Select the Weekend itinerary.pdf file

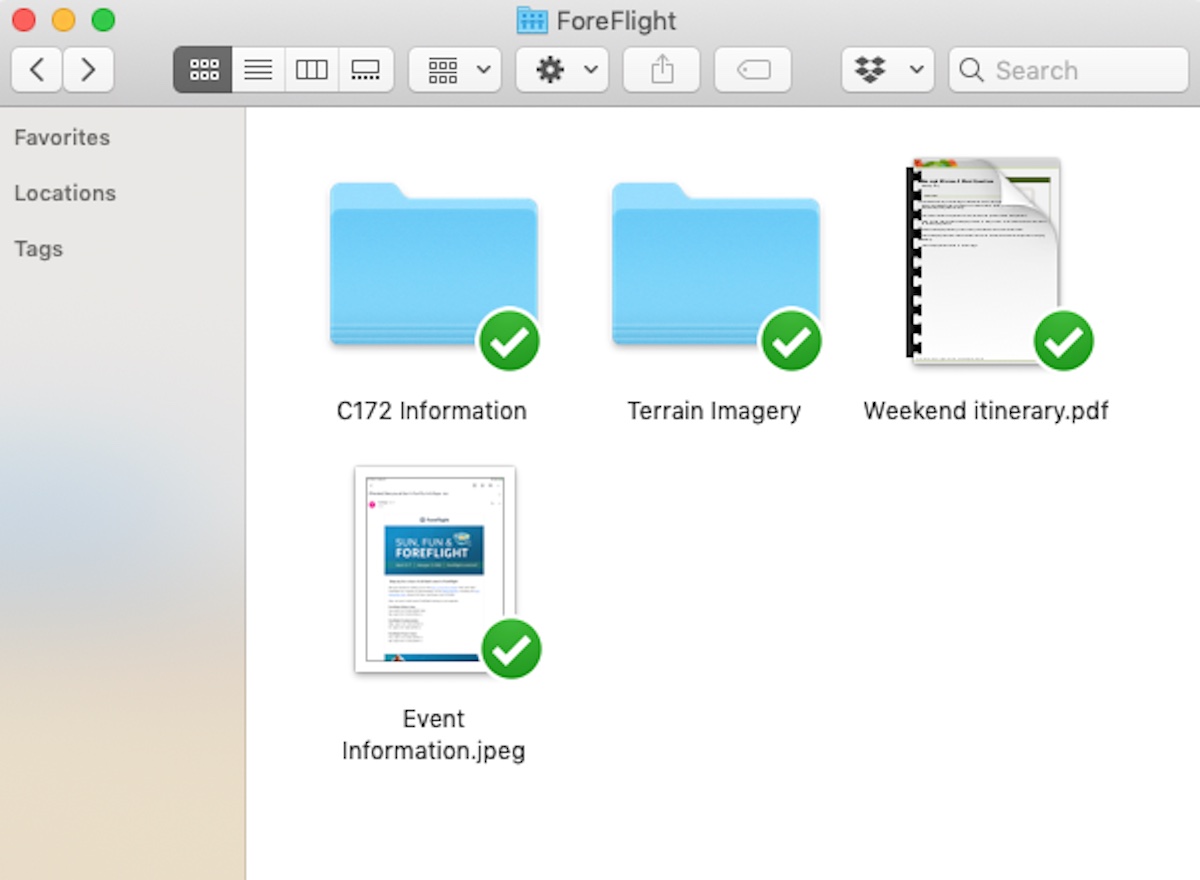pyautogui.click(x=985, y=260)
